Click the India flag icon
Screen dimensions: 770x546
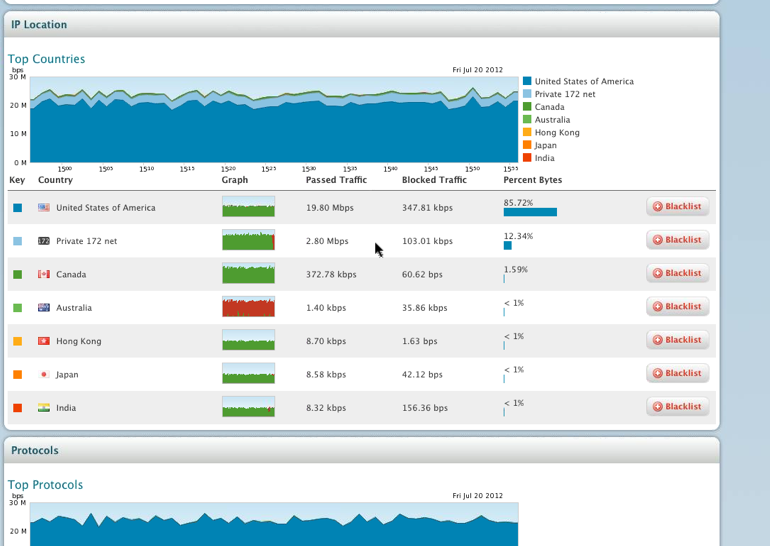pyautogui.click(x=44, y=408)
